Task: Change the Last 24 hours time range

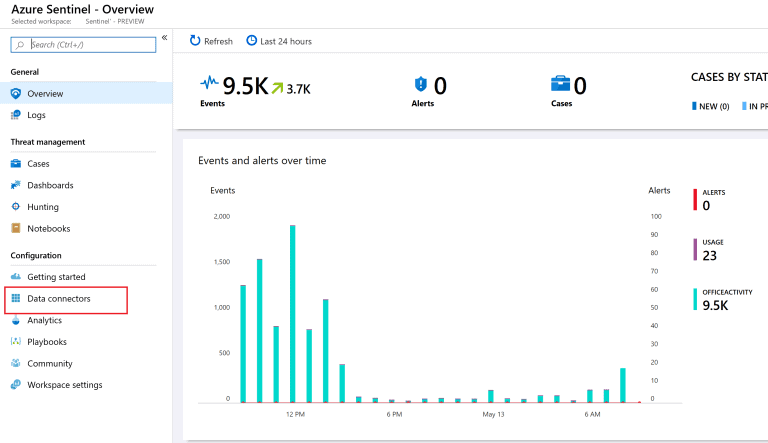Action: (x=279, y=41)
